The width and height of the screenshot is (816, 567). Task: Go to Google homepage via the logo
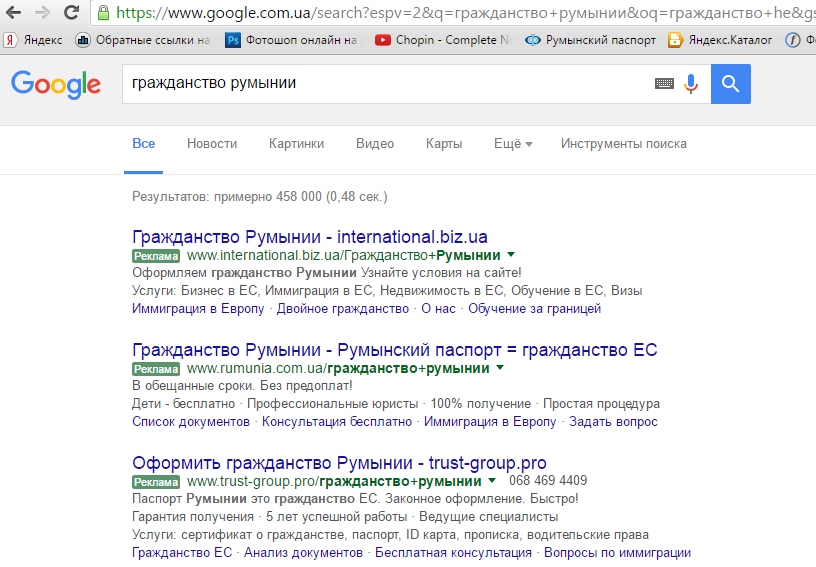(x=56, y=85)
